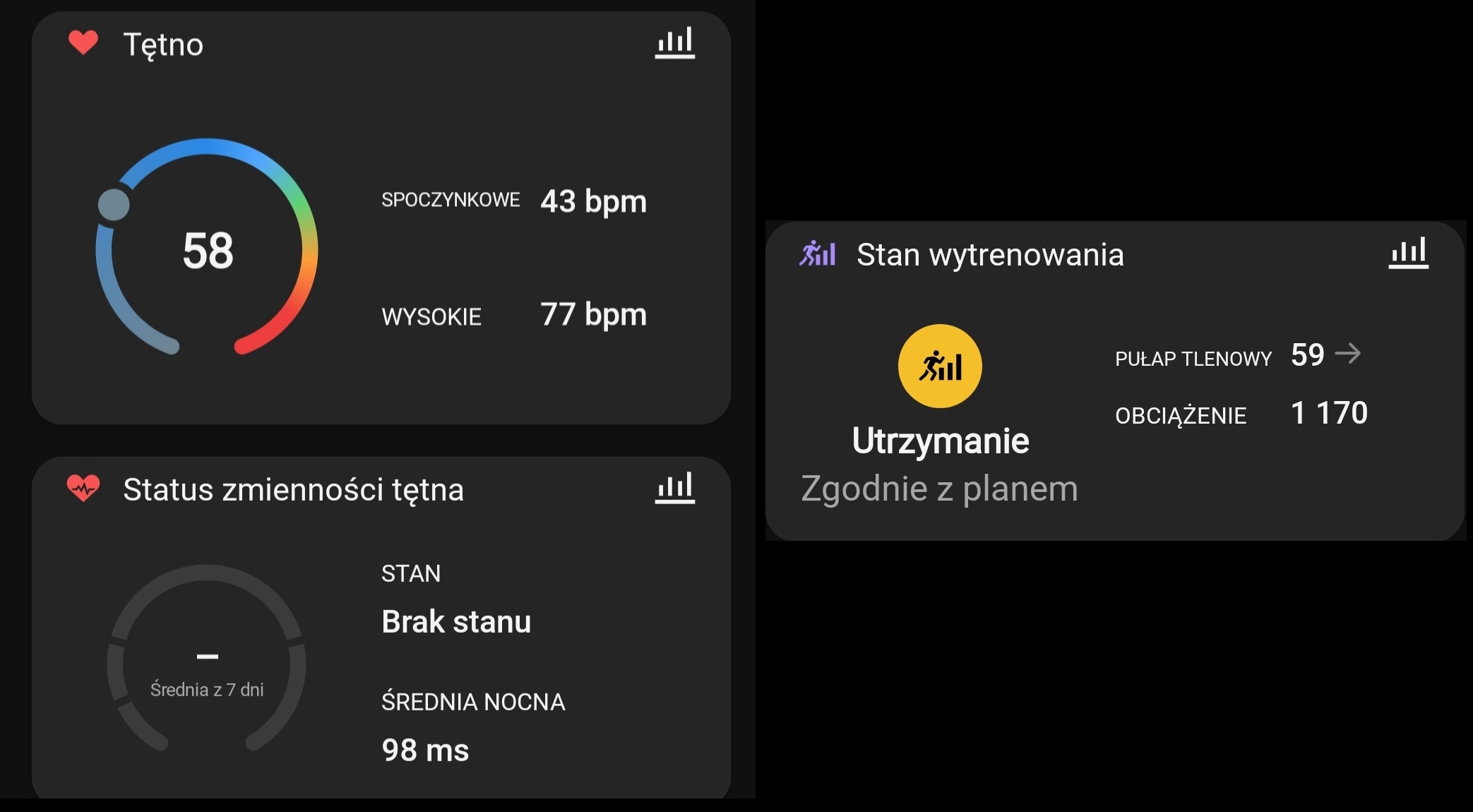Screen dimensions: 1473x812
Task: Tap the high heart rate 77 bpm value
Action: tap(593, 314)
